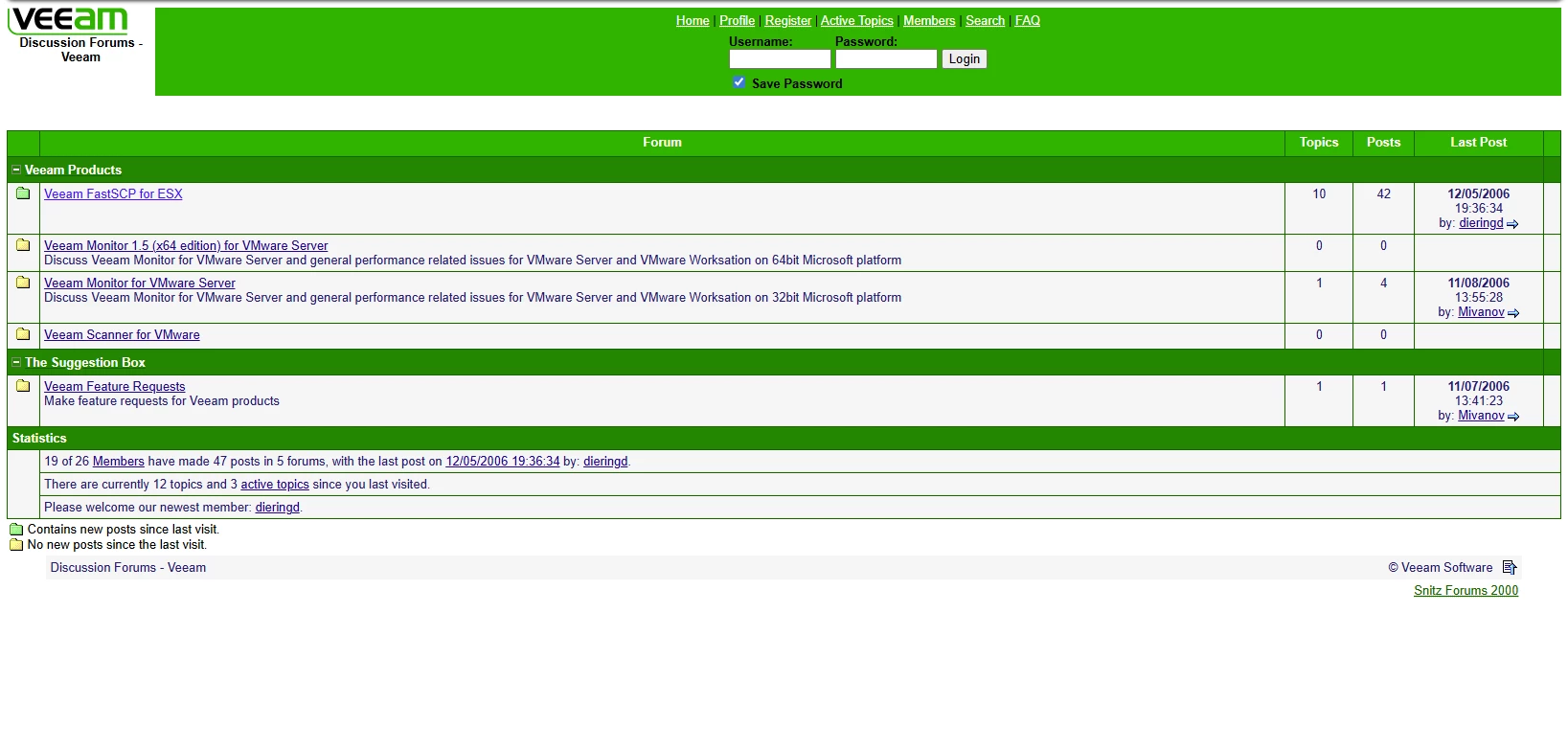Viewport: 1568px width, 749px height.
Task: Click the Save Password label text
Action: coord(797,83)
